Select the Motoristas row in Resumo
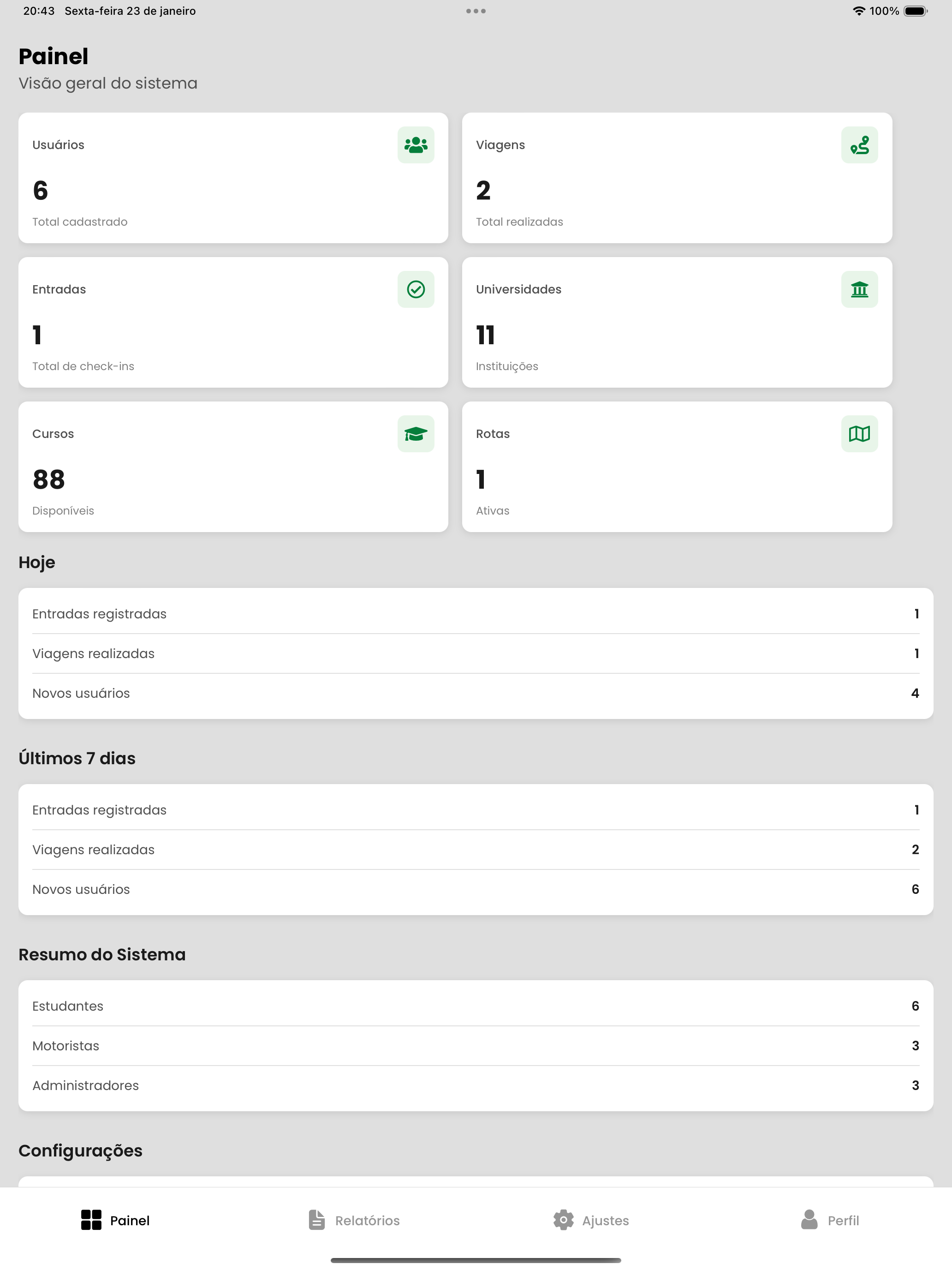Viewport: 952px width, 1270px height. (x=476, y=1046)
